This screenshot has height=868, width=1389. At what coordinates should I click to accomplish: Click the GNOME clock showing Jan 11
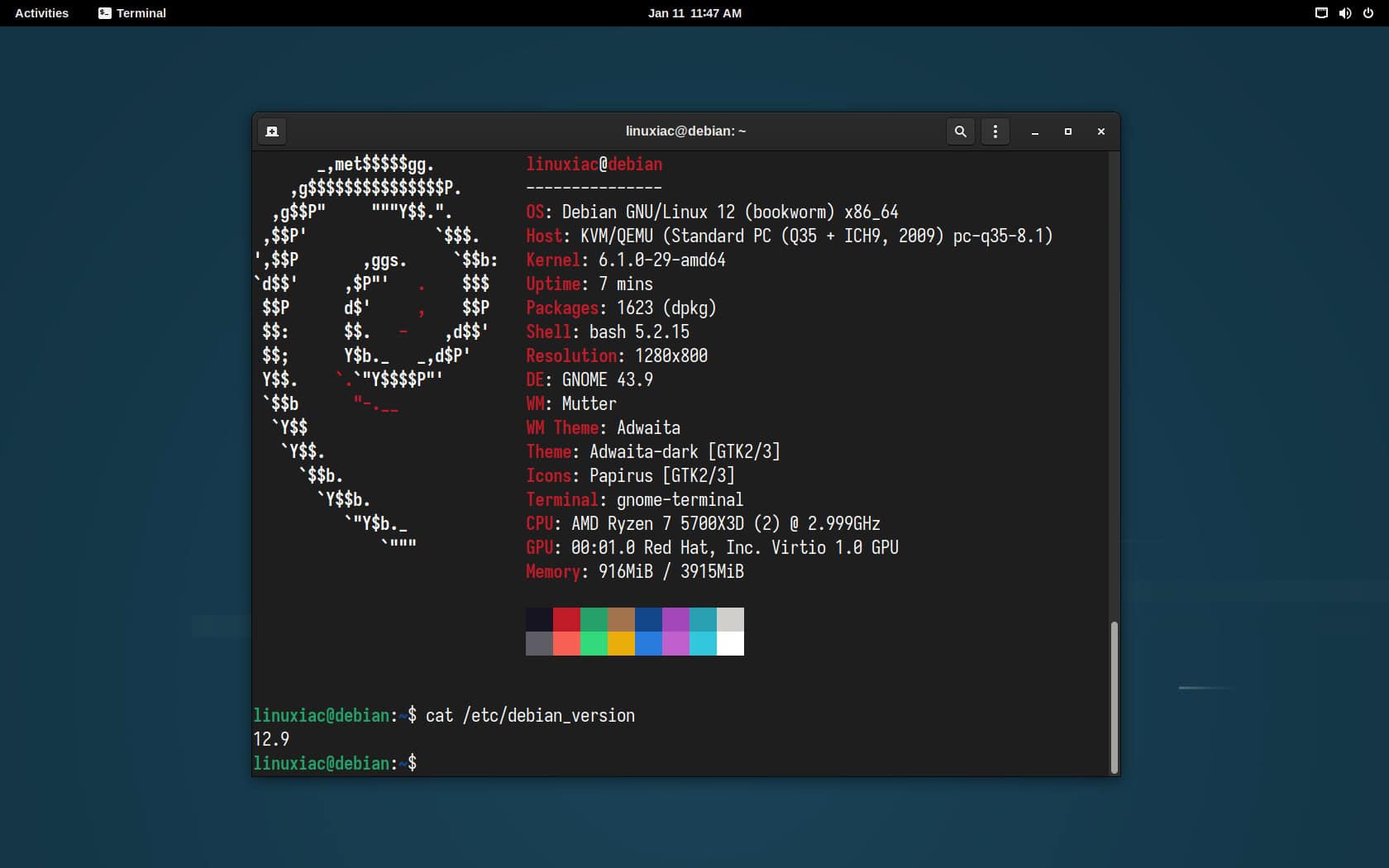coord(695,12)
